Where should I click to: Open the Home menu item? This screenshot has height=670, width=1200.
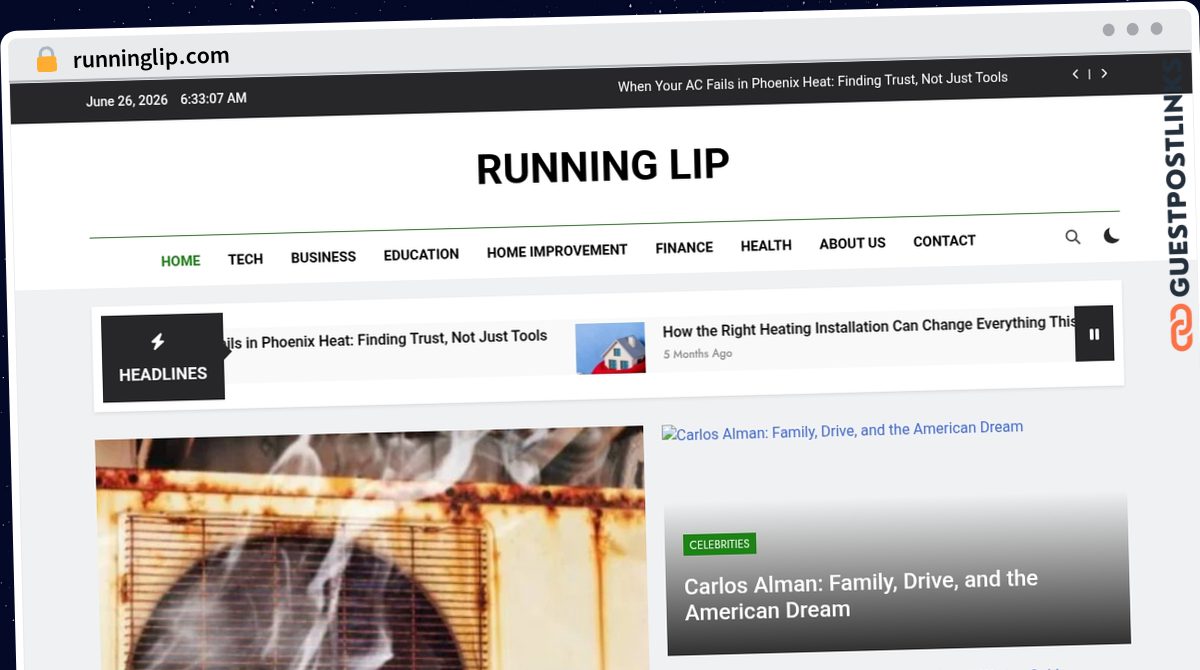click(x=181, y=261)
